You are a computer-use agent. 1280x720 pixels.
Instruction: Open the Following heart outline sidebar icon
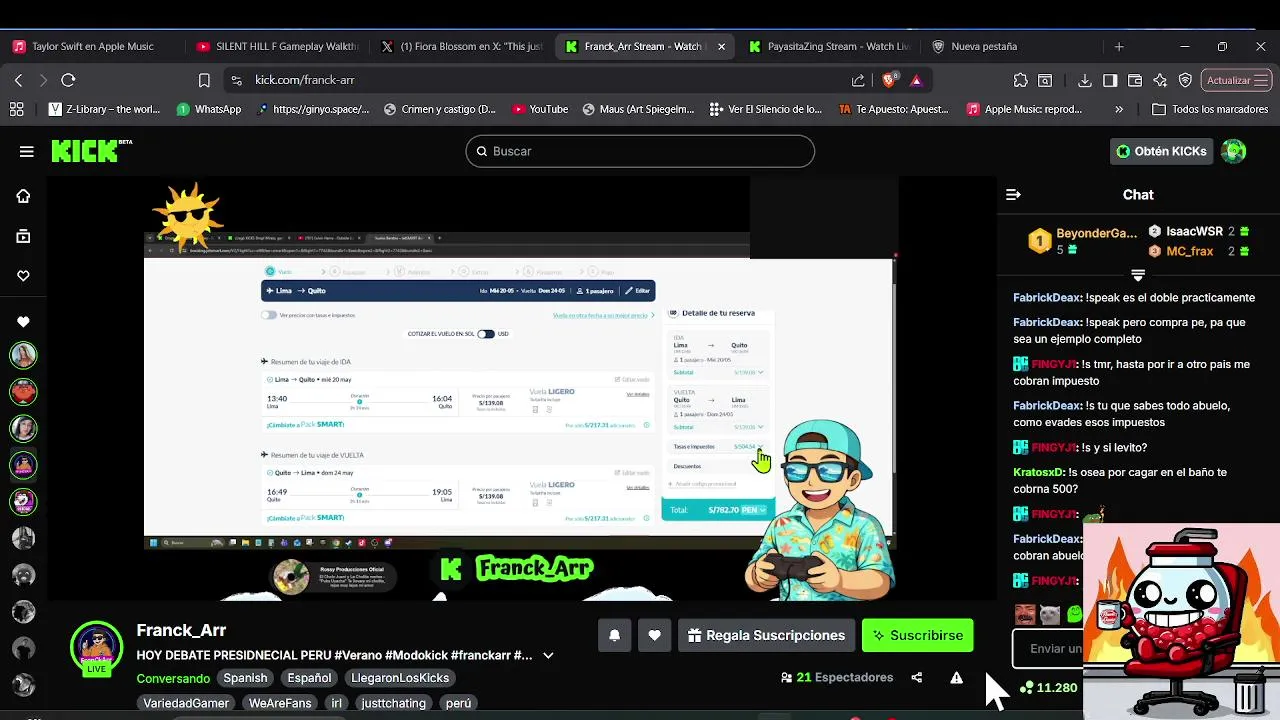point(23,276)
